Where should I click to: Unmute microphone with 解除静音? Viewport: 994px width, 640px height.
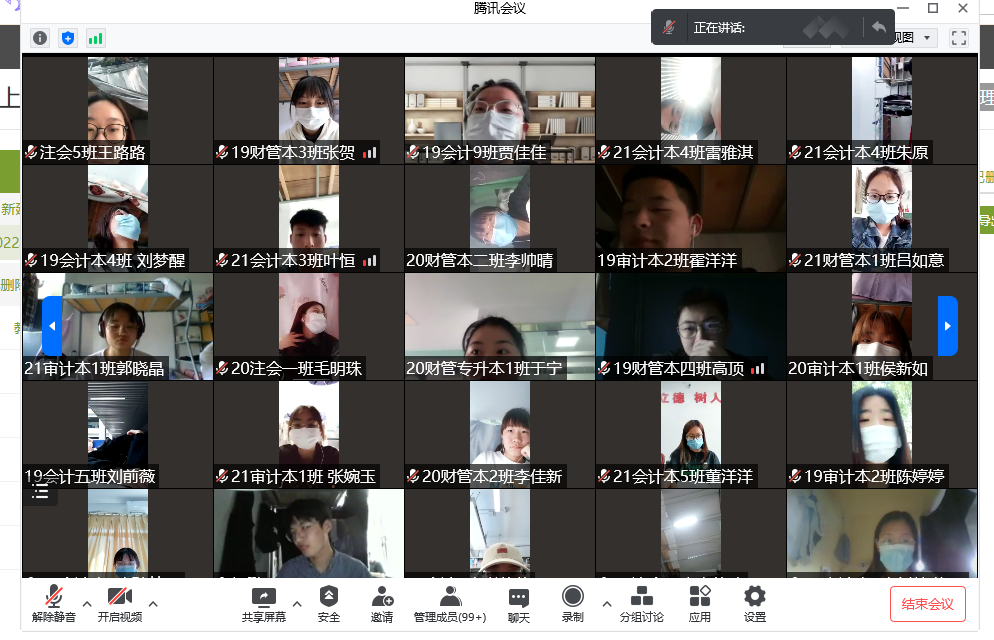53,604
